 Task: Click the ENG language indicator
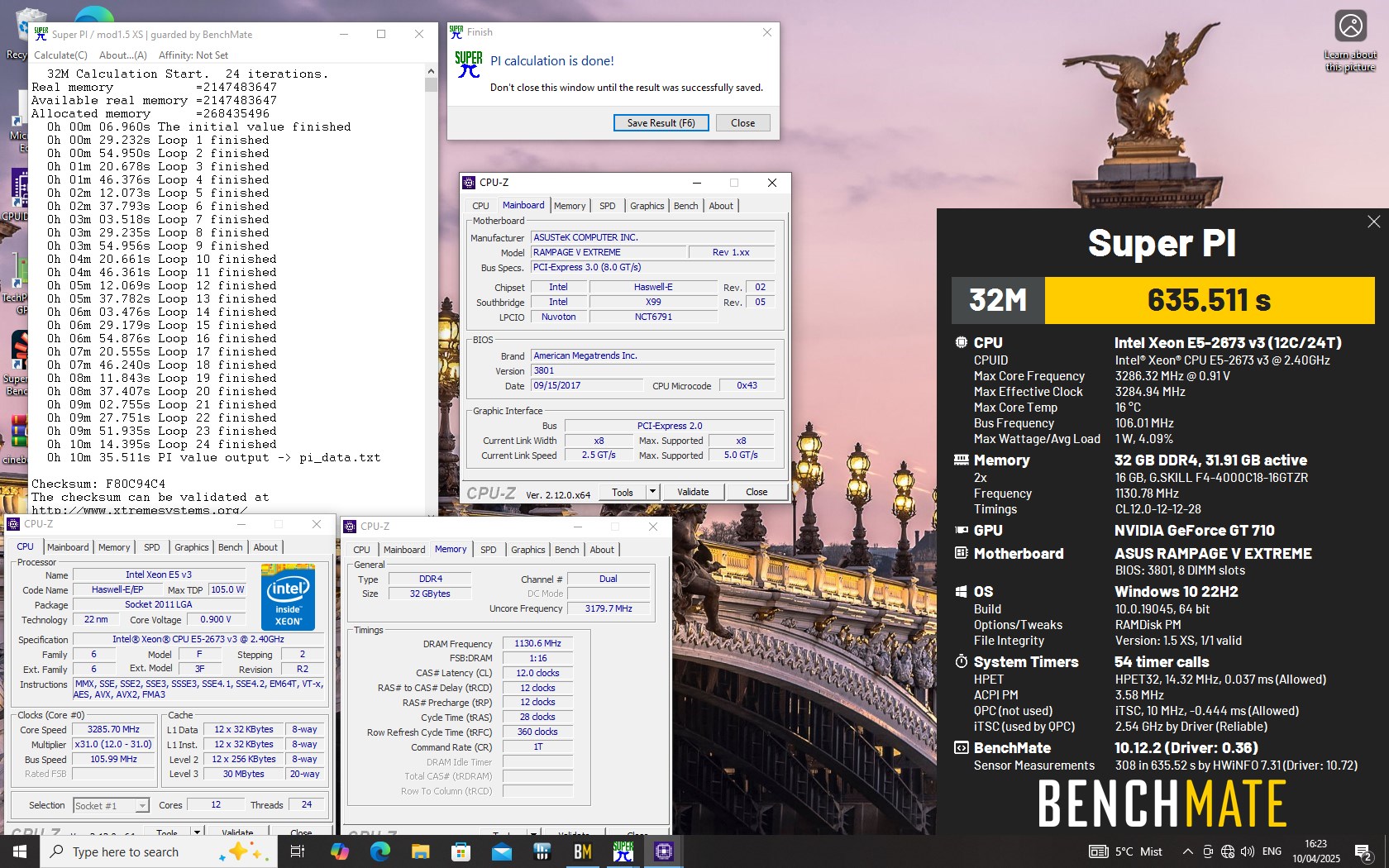tap(1272, 851)
